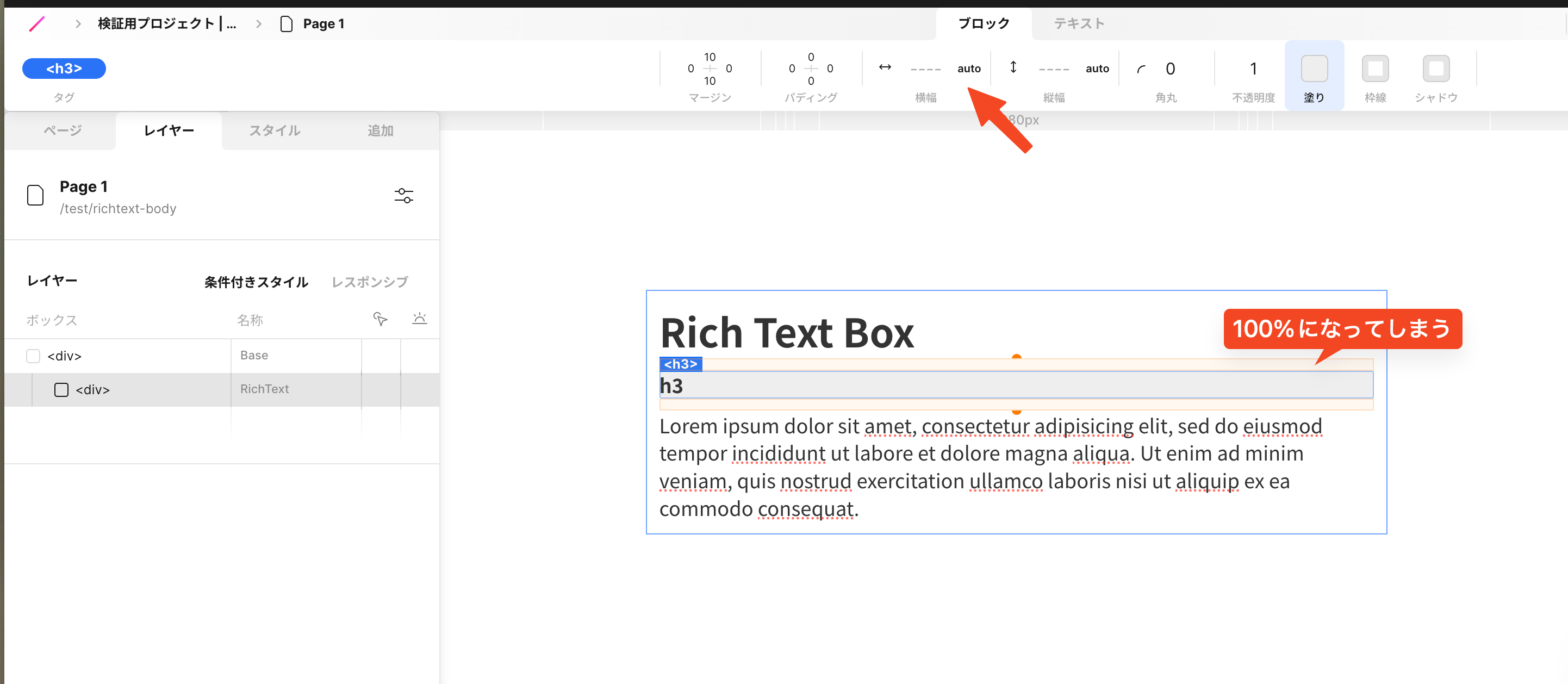The width and height of the screenshot is (1568, 684).
Task: Toggle the RichText div box checkbox
Action: tap(61, 389)
